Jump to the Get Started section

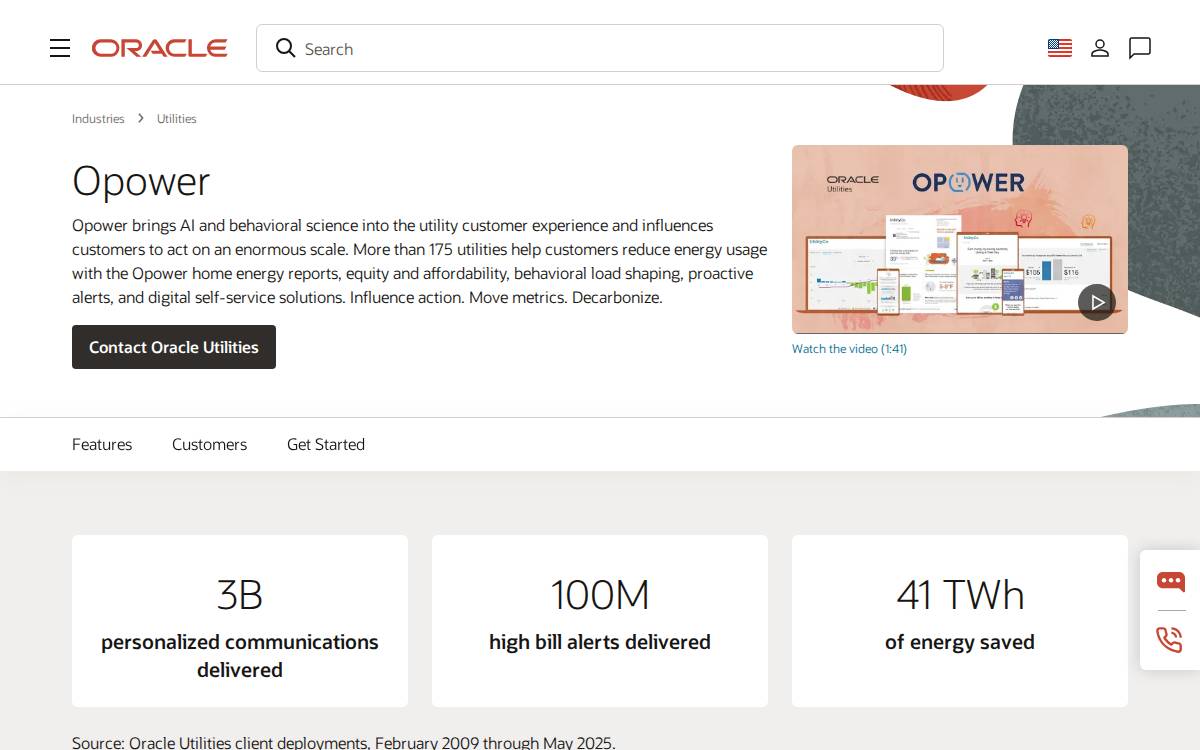[326, 444]
